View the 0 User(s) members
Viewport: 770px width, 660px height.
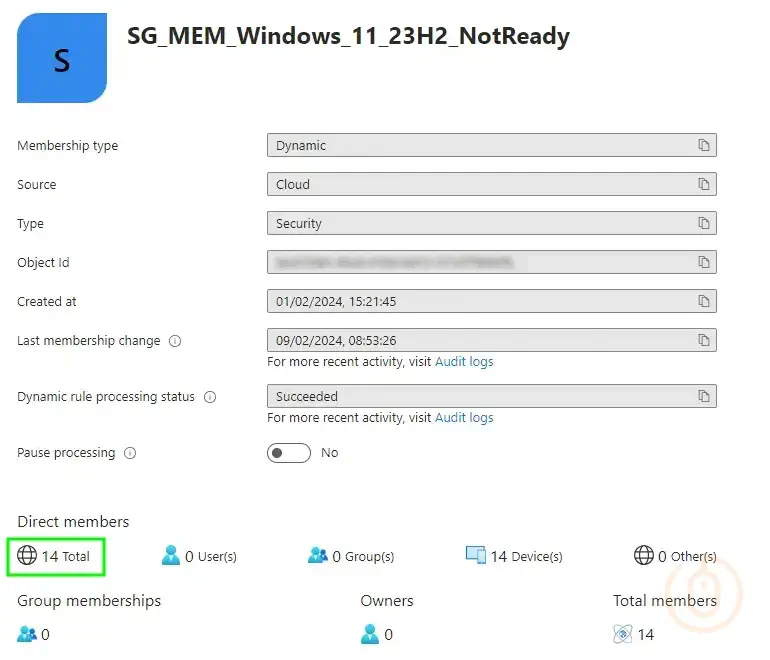(199, 556)
